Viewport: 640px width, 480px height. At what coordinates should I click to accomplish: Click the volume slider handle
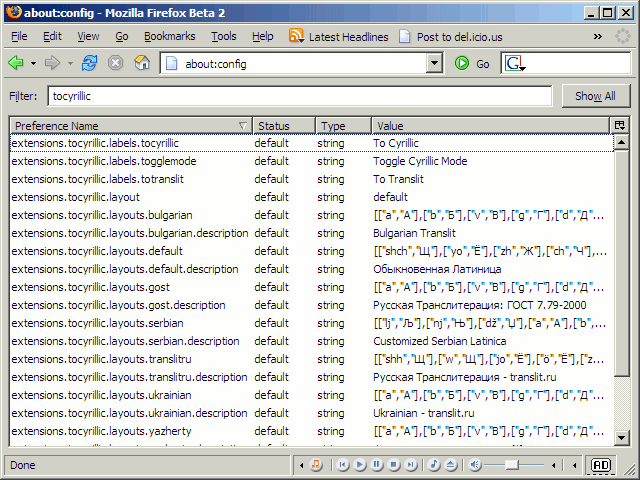(511, 464)
